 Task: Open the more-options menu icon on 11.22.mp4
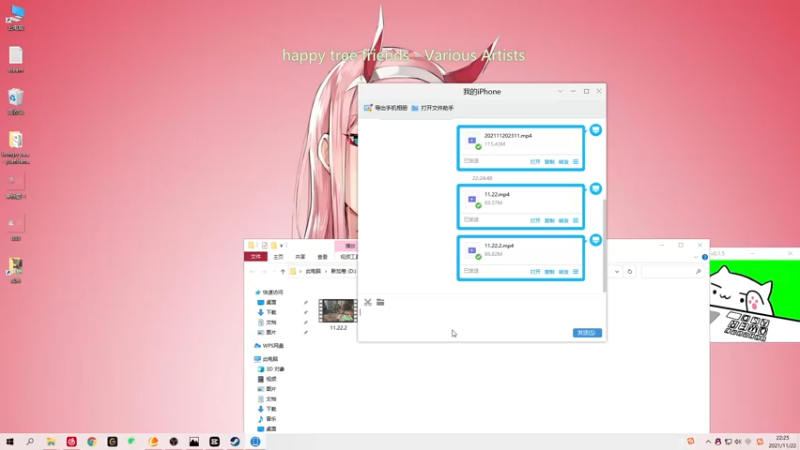pos(576,220)
